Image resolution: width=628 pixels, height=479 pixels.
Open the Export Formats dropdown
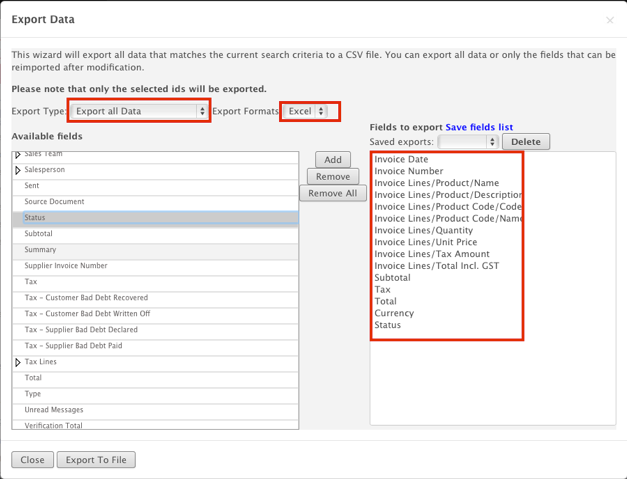tap(306, 111)
